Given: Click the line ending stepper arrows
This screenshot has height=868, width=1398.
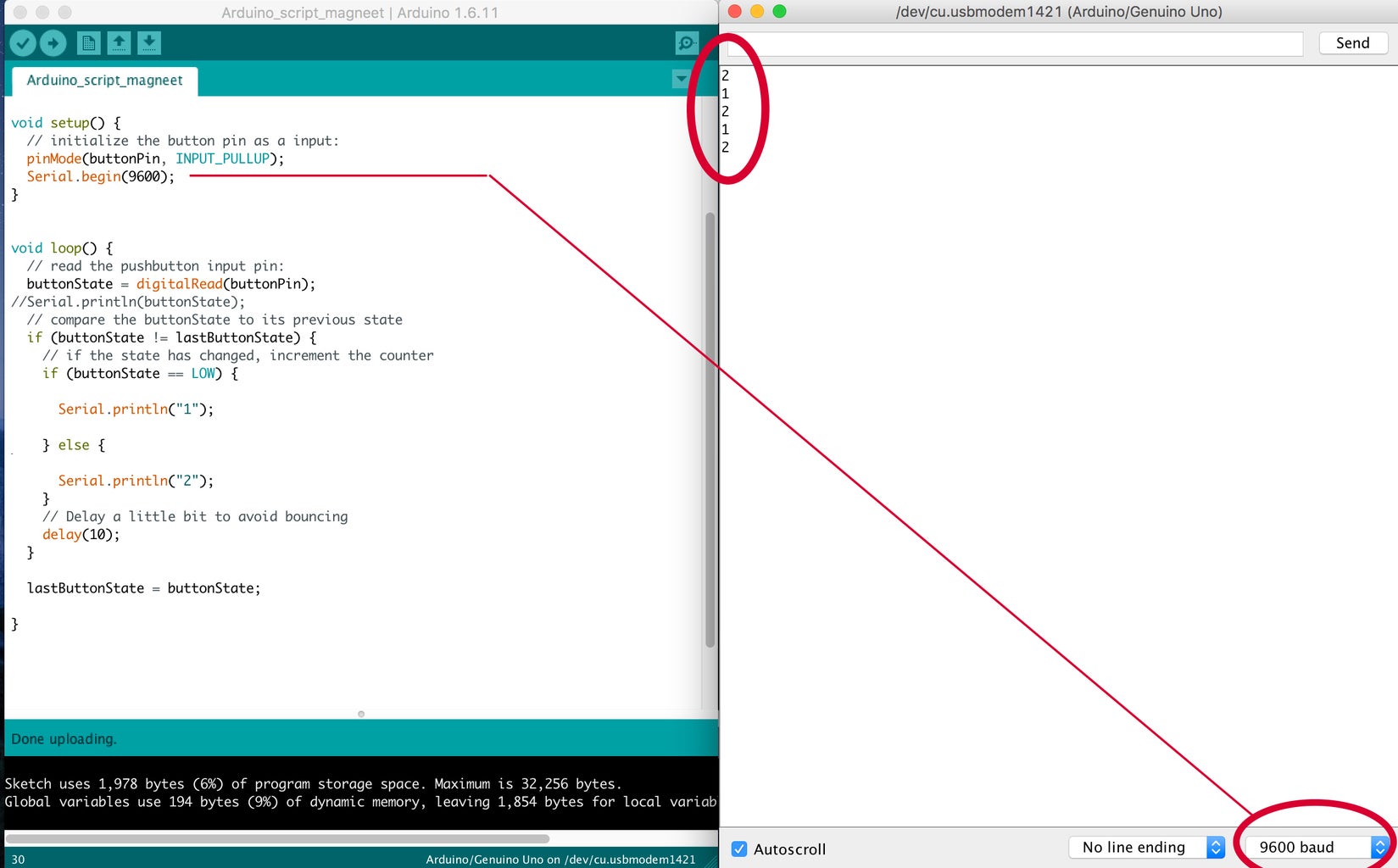Looking at the screenshot, I should click(1216, 846).
